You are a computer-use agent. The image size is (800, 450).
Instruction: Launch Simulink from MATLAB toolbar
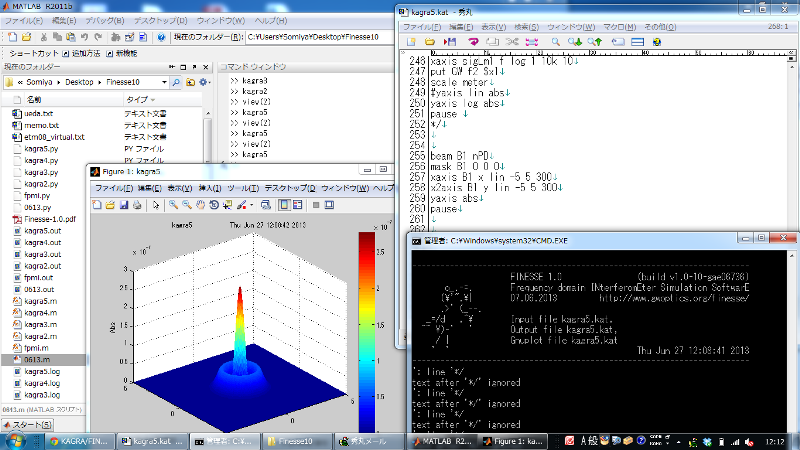115,37
